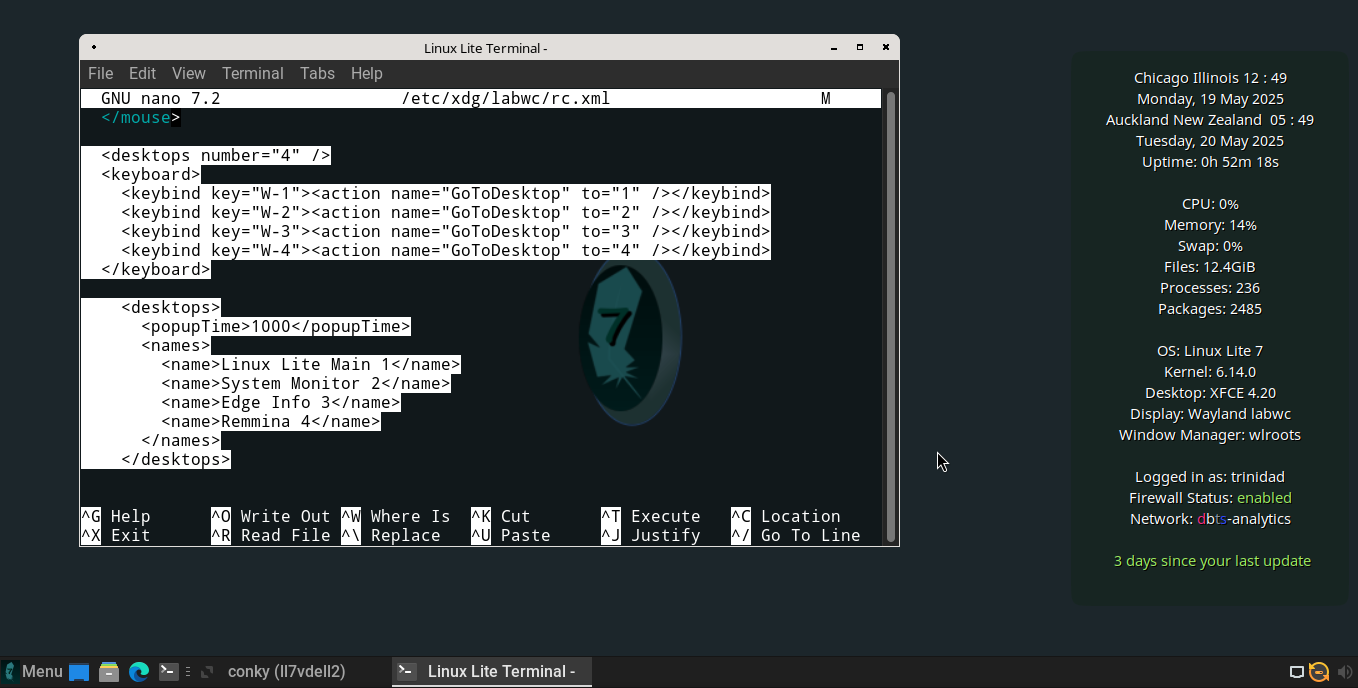This screenshot has width=1358, height=688.
Task: Click the '3 days since your last update' text
Action: click(x=1212, y=561)
